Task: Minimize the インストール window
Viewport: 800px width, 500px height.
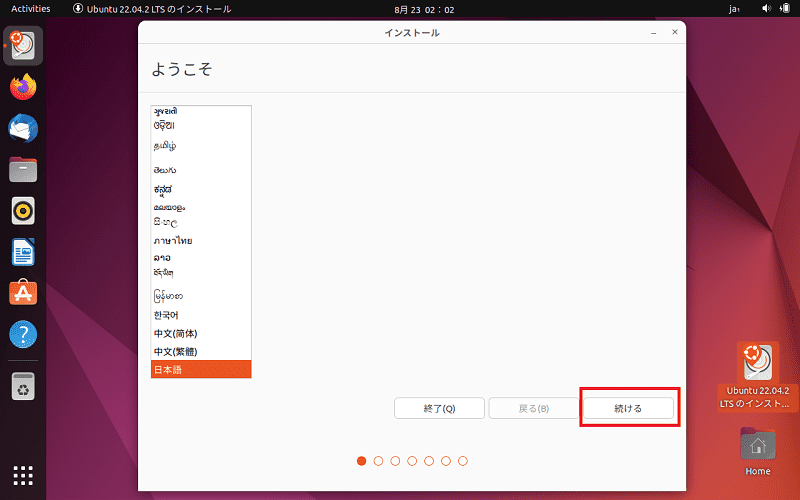Action: 654,33
